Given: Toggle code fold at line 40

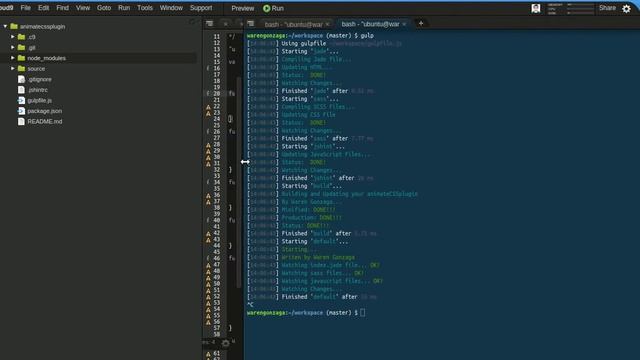Looking at the screenshot, I should [208, 220].
